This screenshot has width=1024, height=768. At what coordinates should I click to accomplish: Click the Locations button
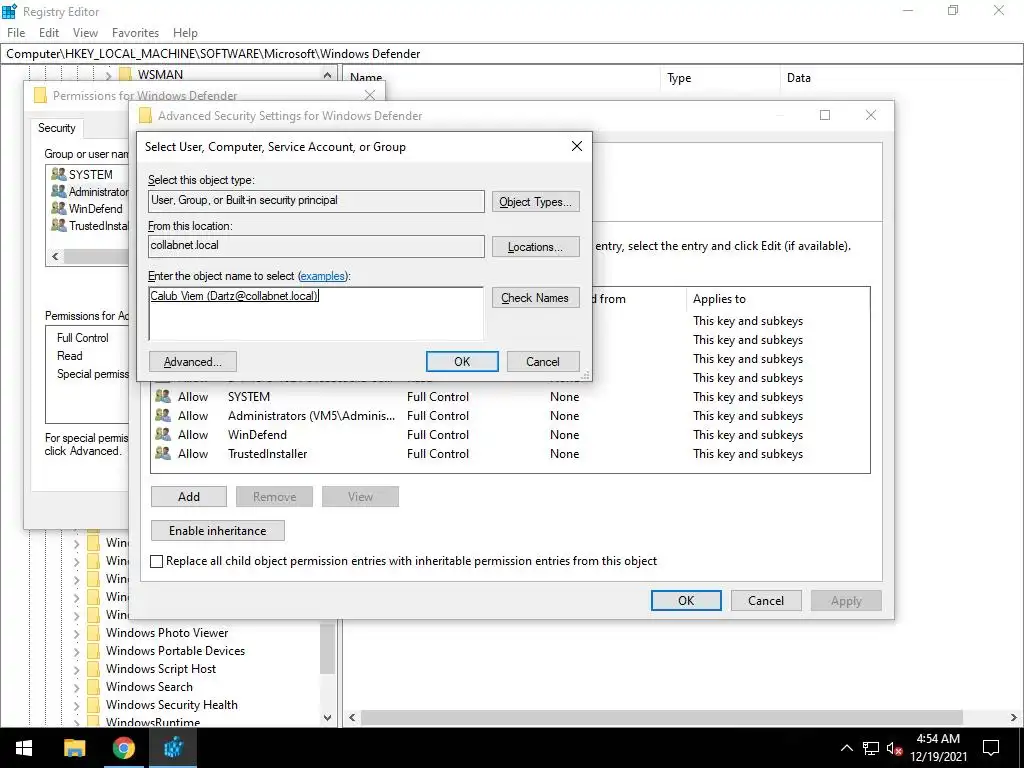pyautogui.click(x=536, y=247)
